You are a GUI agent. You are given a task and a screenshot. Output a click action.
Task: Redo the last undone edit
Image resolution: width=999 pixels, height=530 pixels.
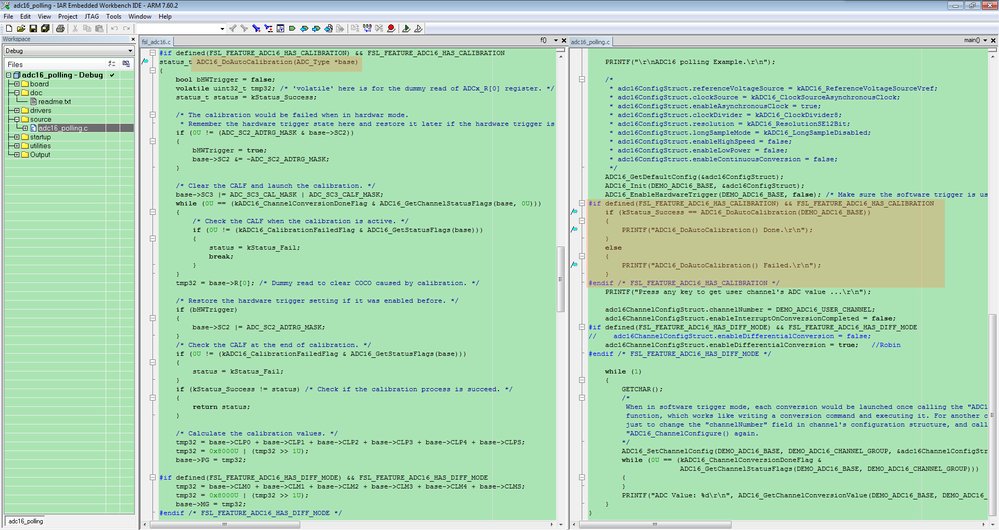[x=126, y=29]
